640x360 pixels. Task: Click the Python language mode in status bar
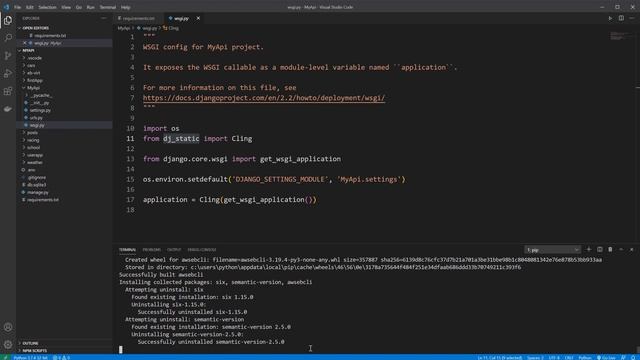tap(585, 358)
